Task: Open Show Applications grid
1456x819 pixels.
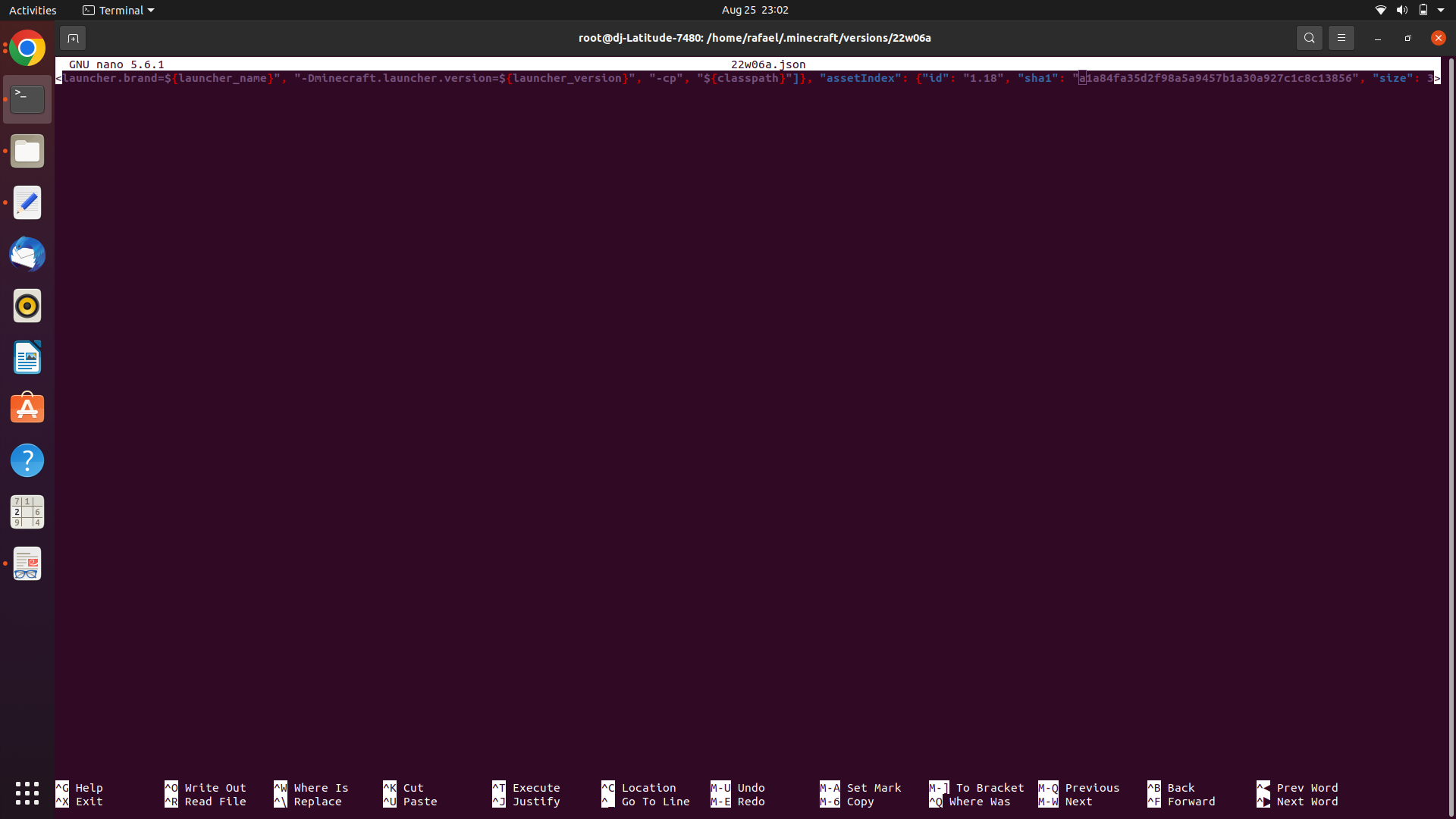Action: coord(27,793)
